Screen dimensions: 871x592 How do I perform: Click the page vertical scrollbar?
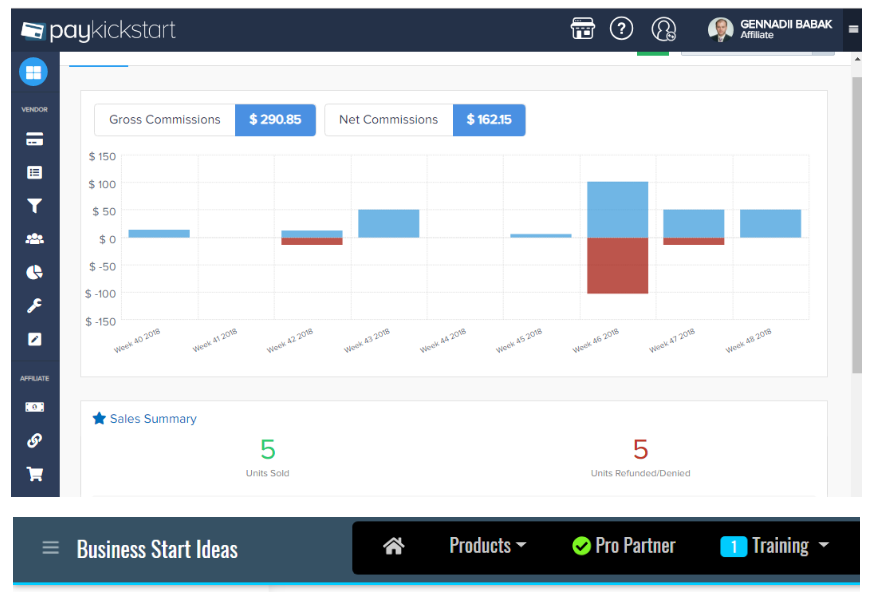click(857, 225)
